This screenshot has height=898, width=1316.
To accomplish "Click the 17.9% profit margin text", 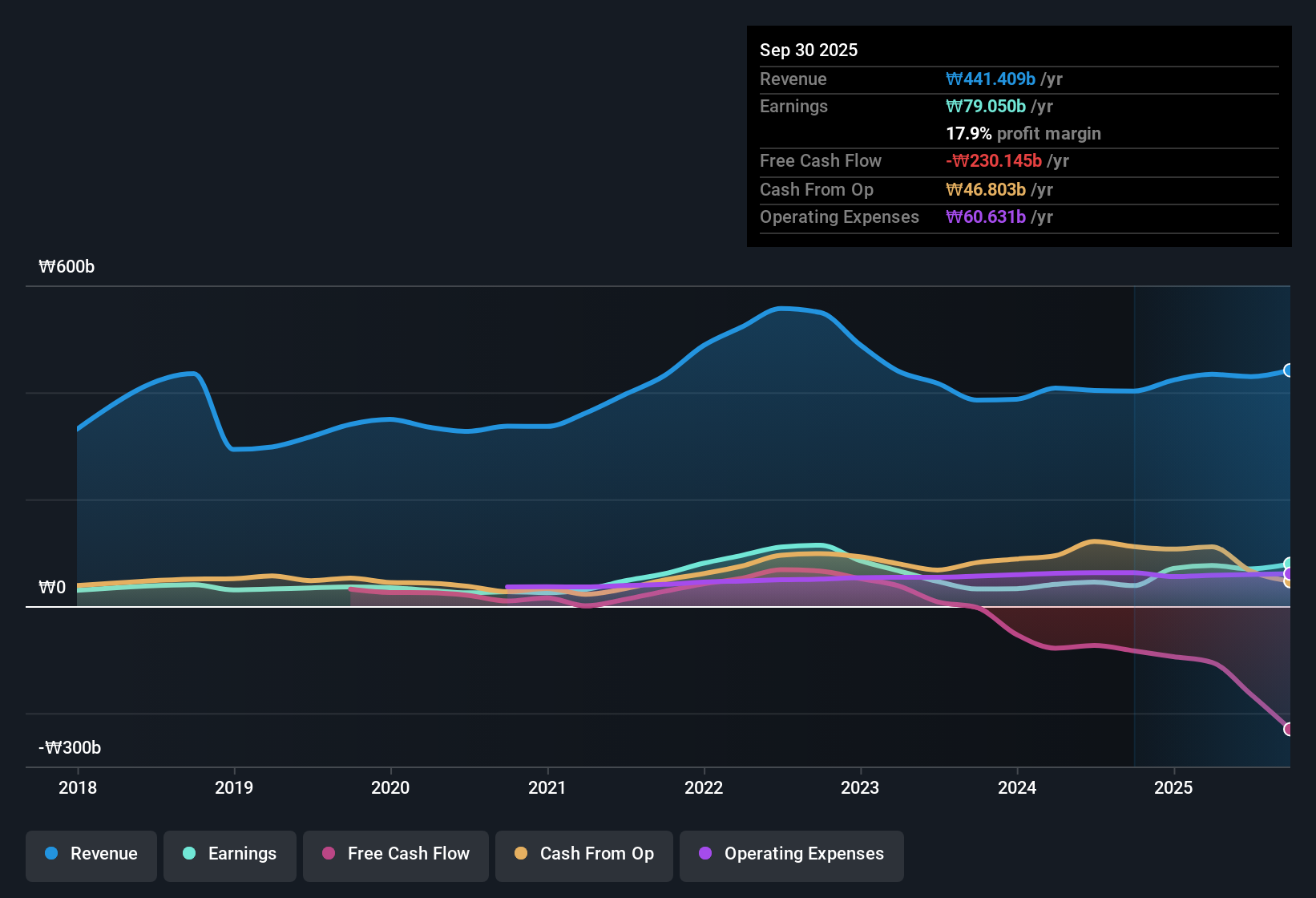I will point(1023,133).
